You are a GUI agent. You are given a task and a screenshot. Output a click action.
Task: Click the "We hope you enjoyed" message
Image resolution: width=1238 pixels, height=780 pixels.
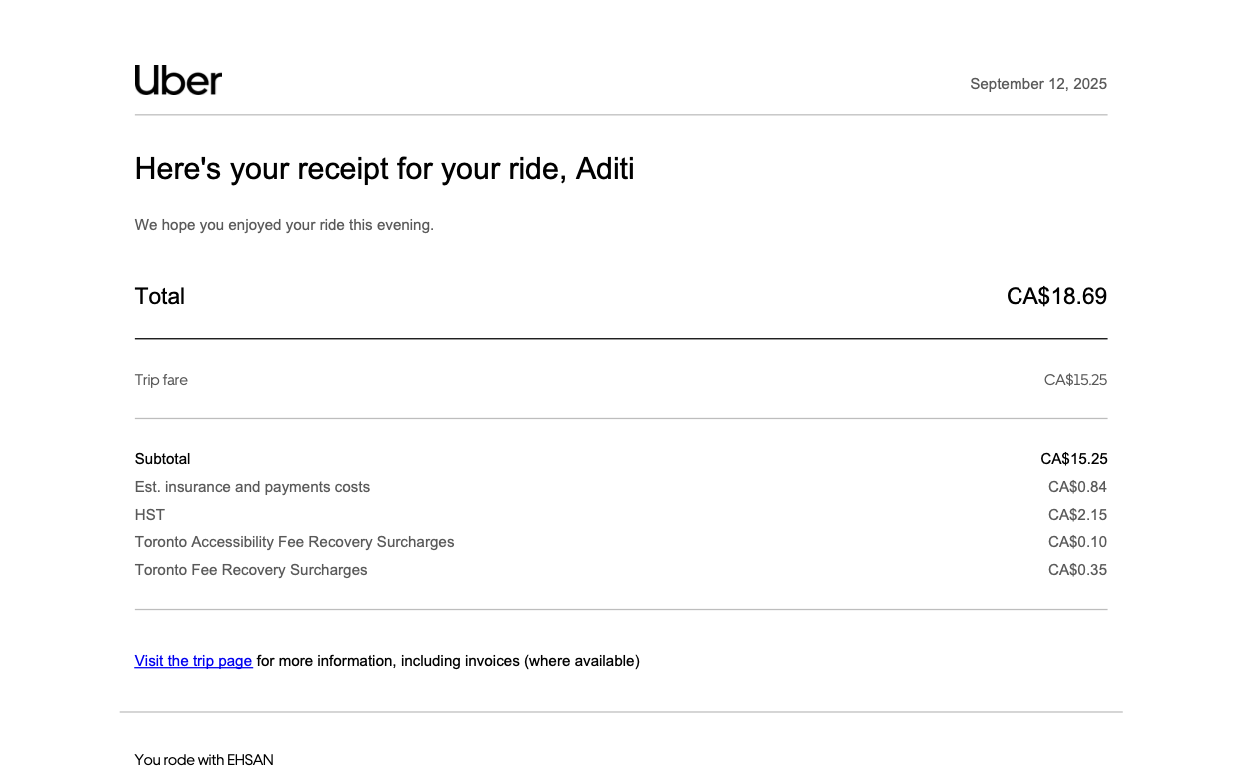(284, 225)
